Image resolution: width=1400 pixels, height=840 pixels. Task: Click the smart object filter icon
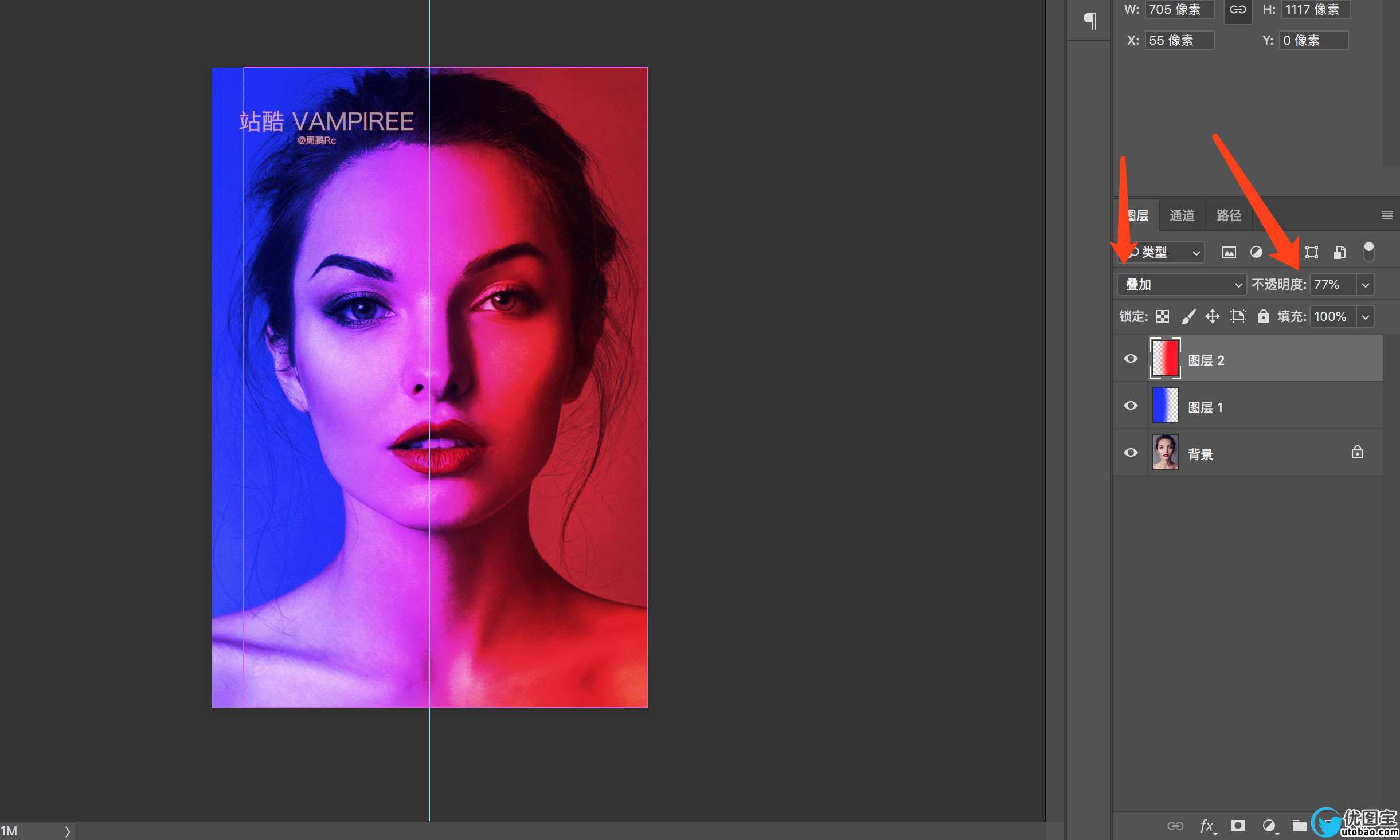(1340, 252)
